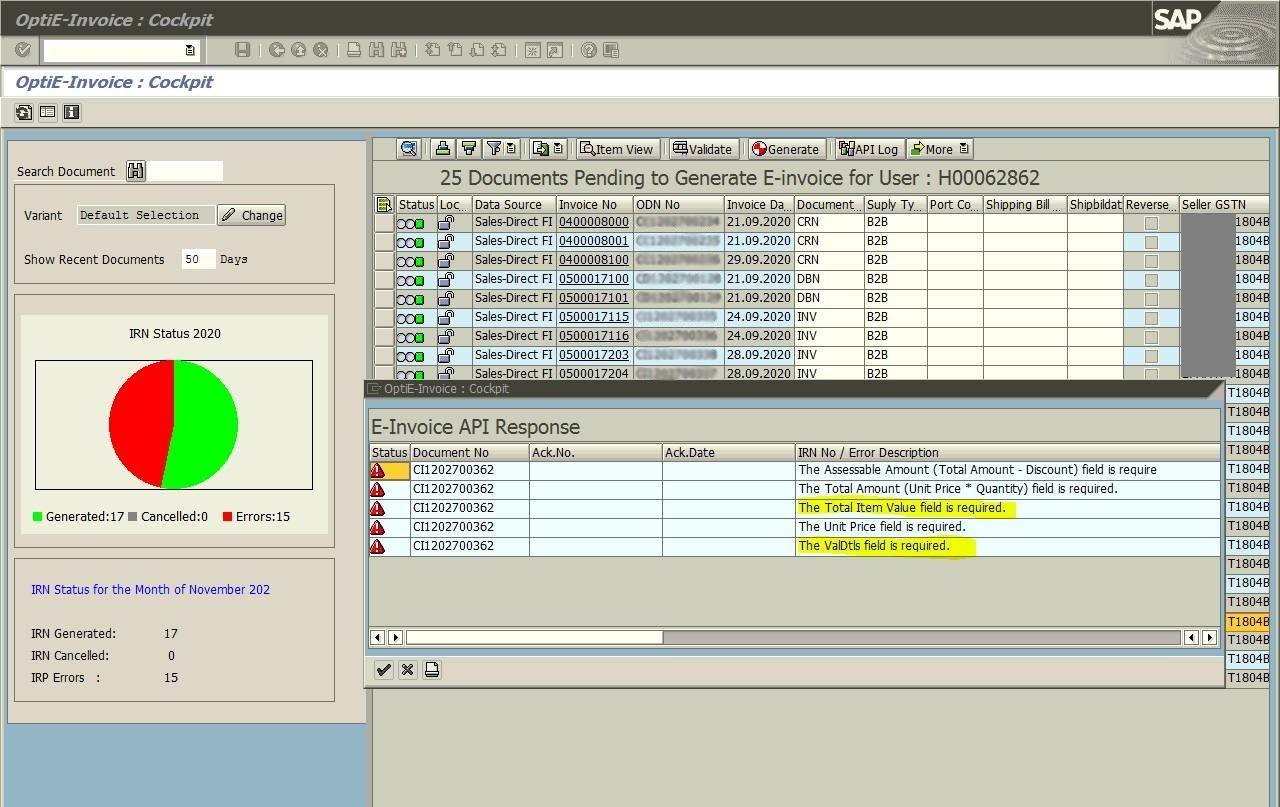Toggle the Reverse checkbox for invoice 0500017100

coord(1151,280)
